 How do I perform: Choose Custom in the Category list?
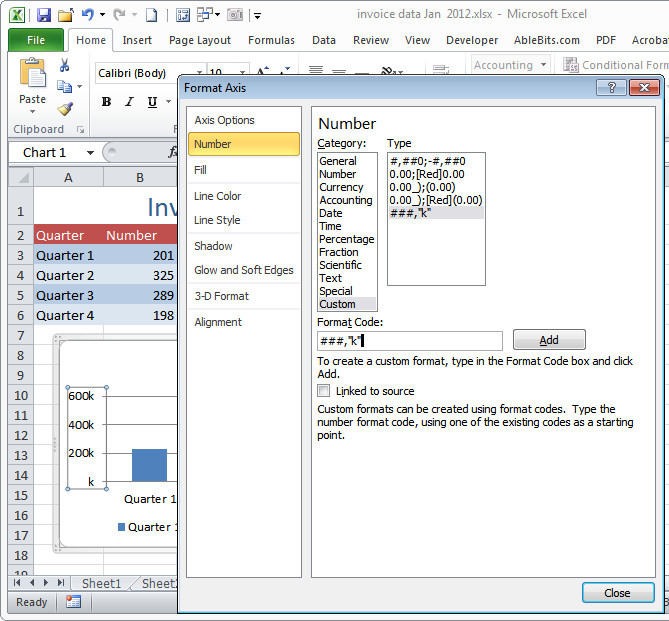tap(347, 304)
